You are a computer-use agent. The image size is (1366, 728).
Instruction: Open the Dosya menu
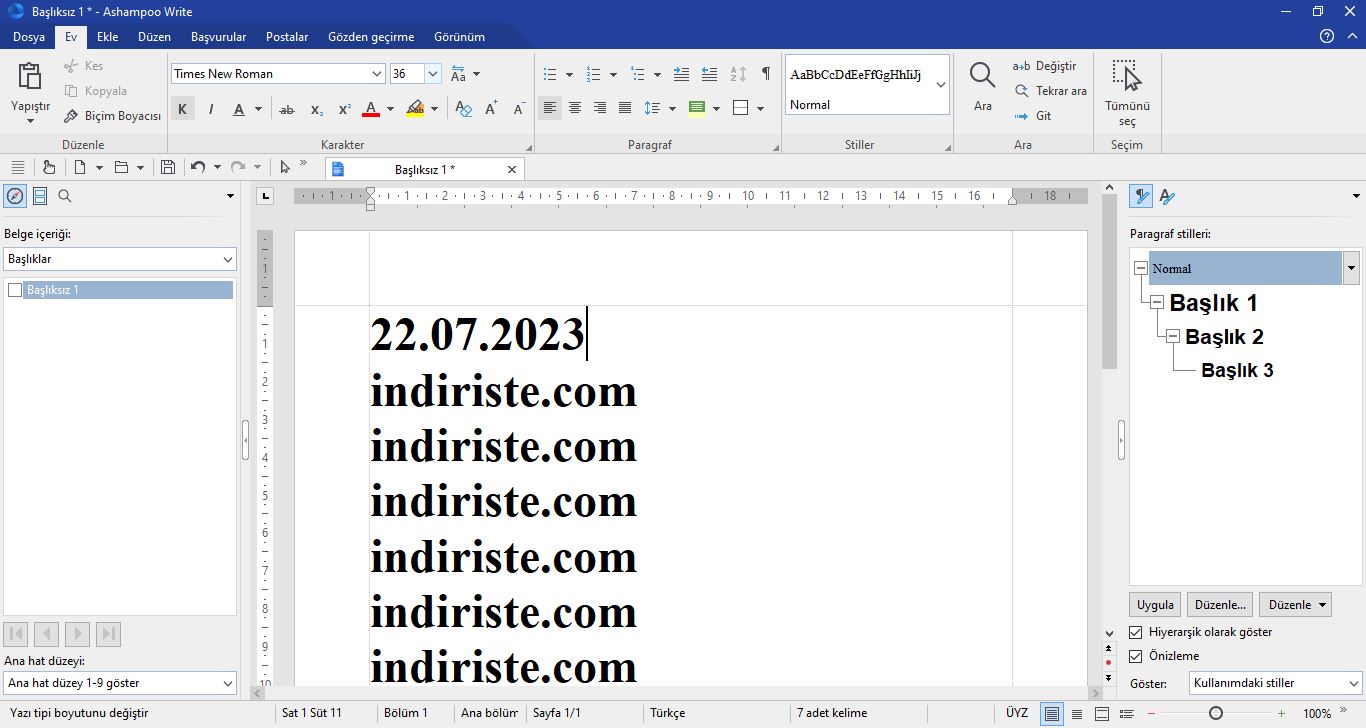29,37
